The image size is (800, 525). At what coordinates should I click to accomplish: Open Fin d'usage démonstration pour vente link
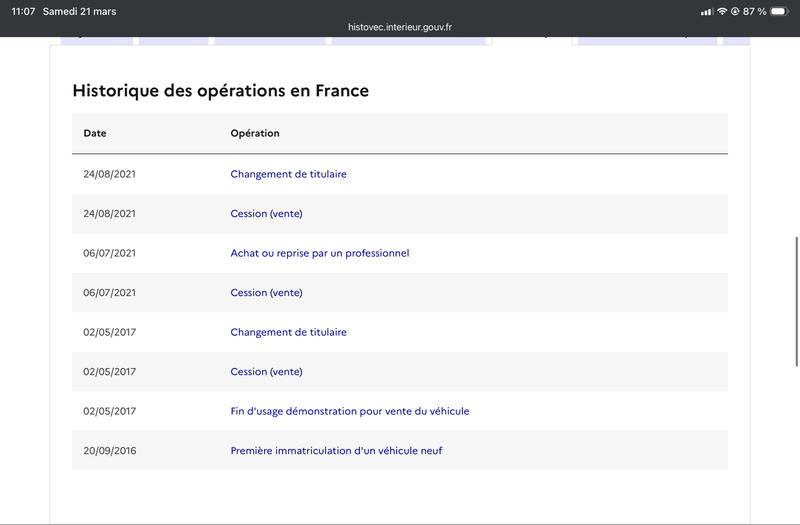click(350, 411)
